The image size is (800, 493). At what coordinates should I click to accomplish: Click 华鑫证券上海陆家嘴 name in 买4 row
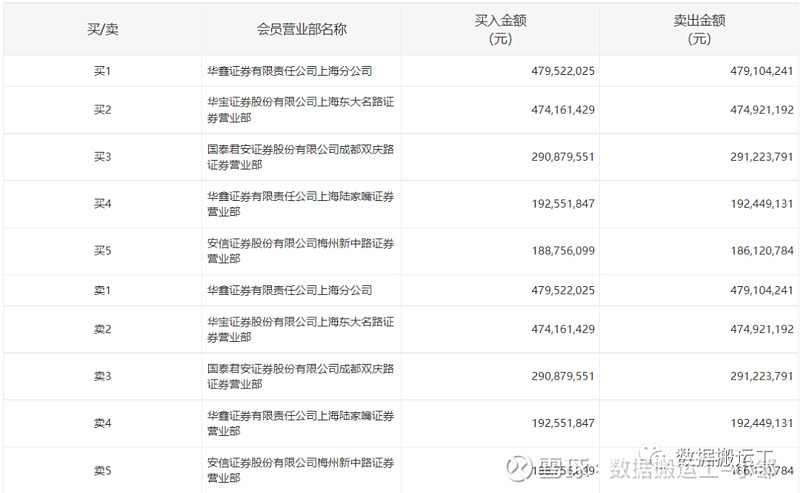tap(301, 204)
